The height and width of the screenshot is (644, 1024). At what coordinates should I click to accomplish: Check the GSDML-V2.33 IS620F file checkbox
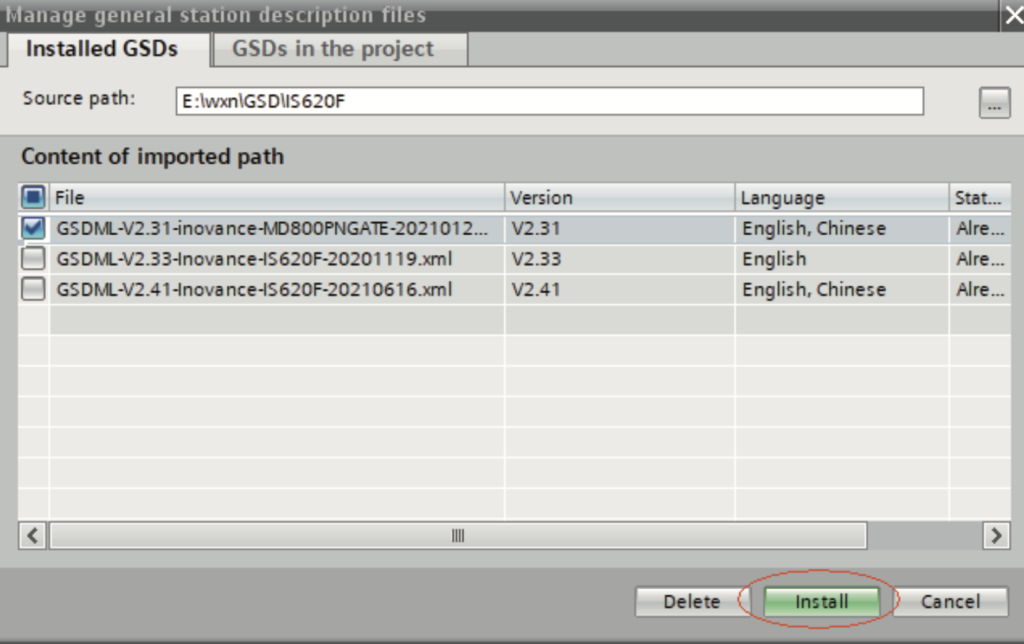click(x=33, y=259)
